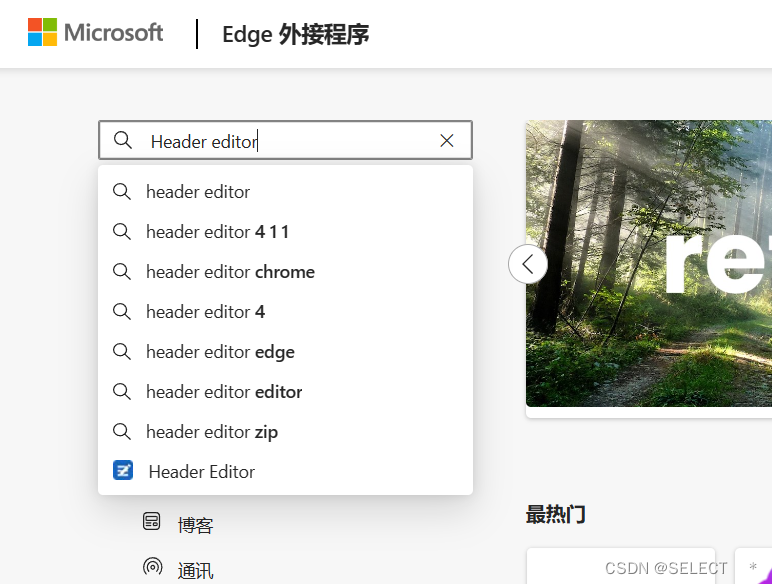Screen dimensions: 772x584
Task: Click the search icon beside "header editor chrome"
Action: pos(122,271)
